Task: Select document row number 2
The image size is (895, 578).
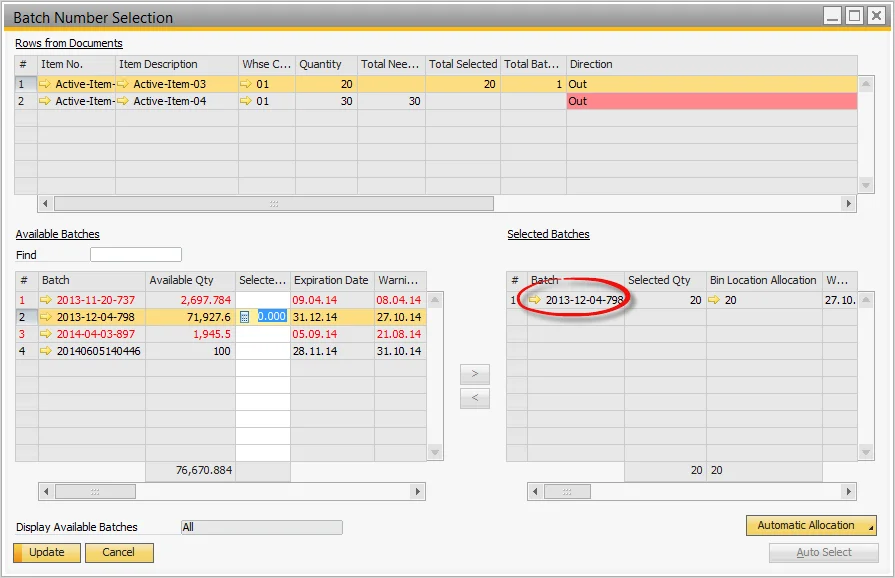Action: 26,101
